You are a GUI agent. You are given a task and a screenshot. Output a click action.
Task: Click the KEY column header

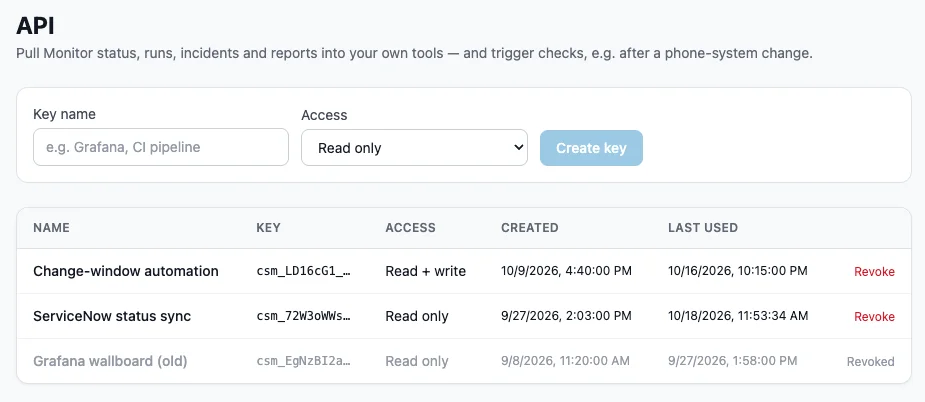[268, 227]
